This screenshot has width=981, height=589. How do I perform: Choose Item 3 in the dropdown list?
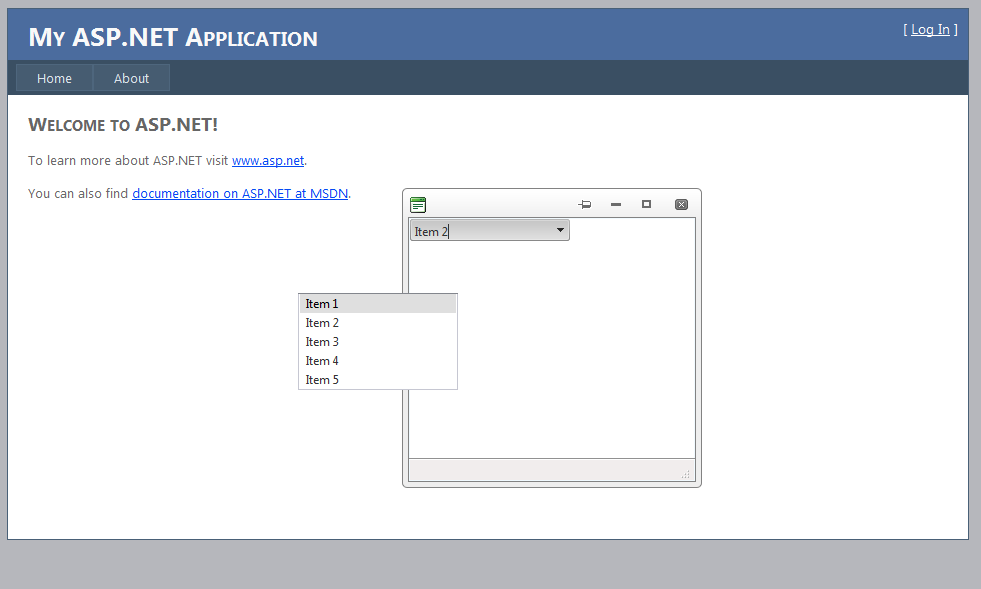point(378,342)
